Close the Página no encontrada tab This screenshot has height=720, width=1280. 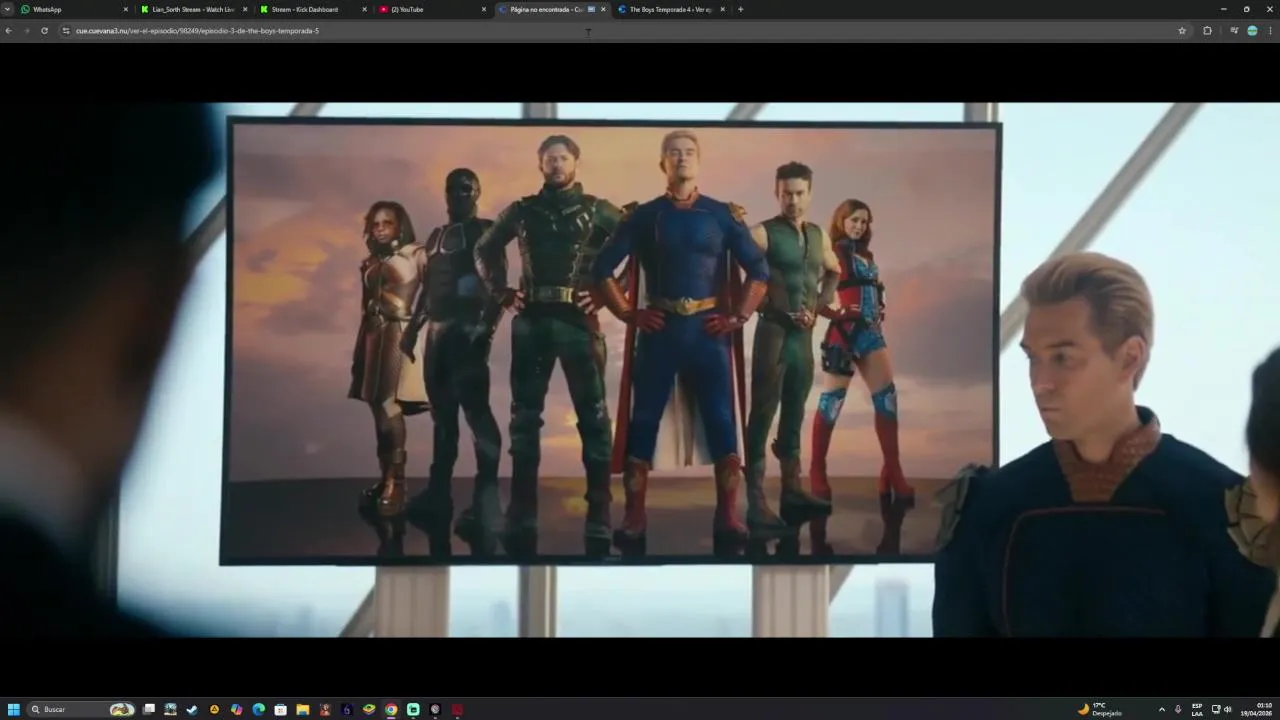pos(603,9)
